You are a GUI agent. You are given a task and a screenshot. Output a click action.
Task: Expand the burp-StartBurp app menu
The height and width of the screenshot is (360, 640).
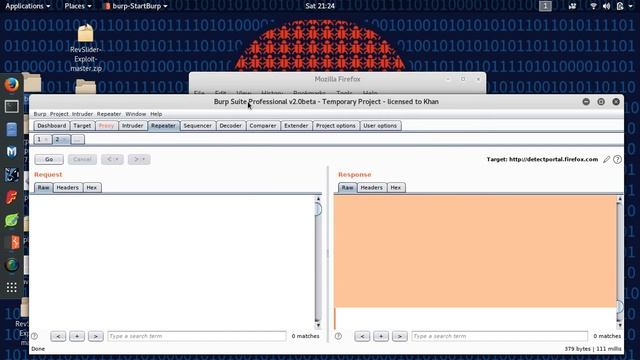point(136,6)
